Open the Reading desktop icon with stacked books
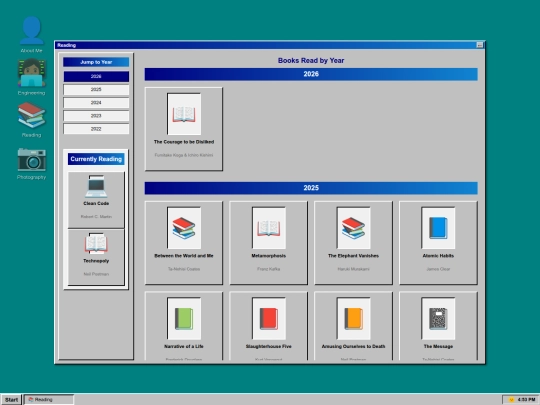This screenshot has width=540, height=405. (31, 119)
